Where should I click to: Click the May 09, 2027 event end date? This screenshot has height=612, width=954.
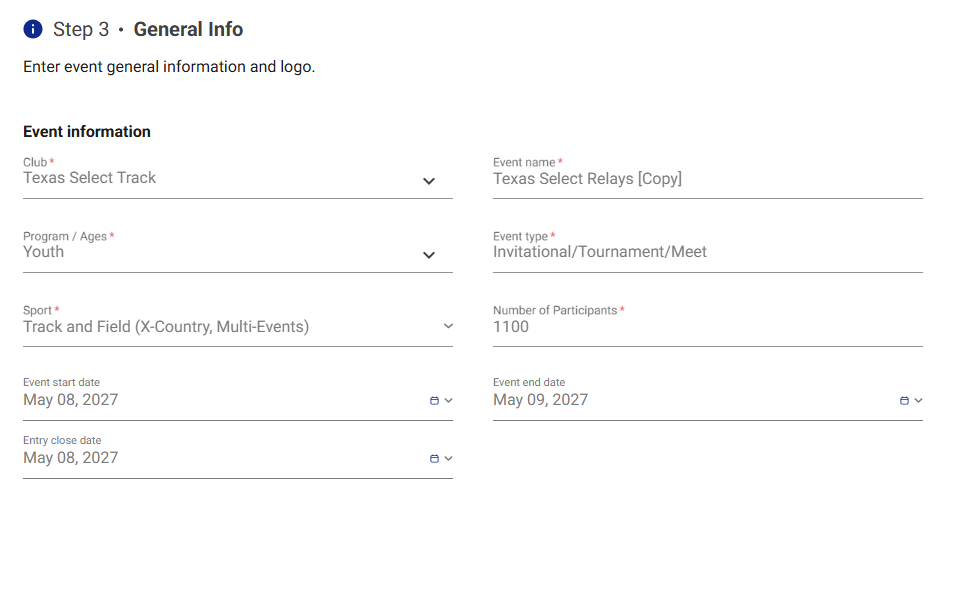[x=540, y=400]
